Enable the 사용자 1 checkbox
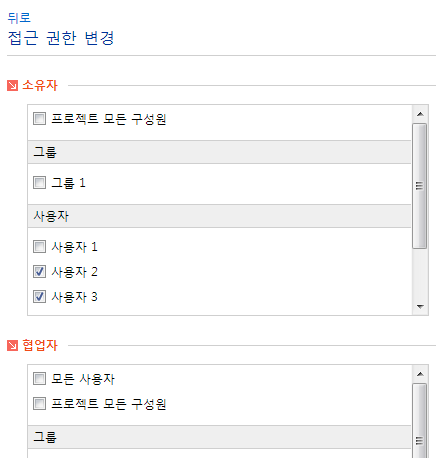 click(x=39, y=247)
